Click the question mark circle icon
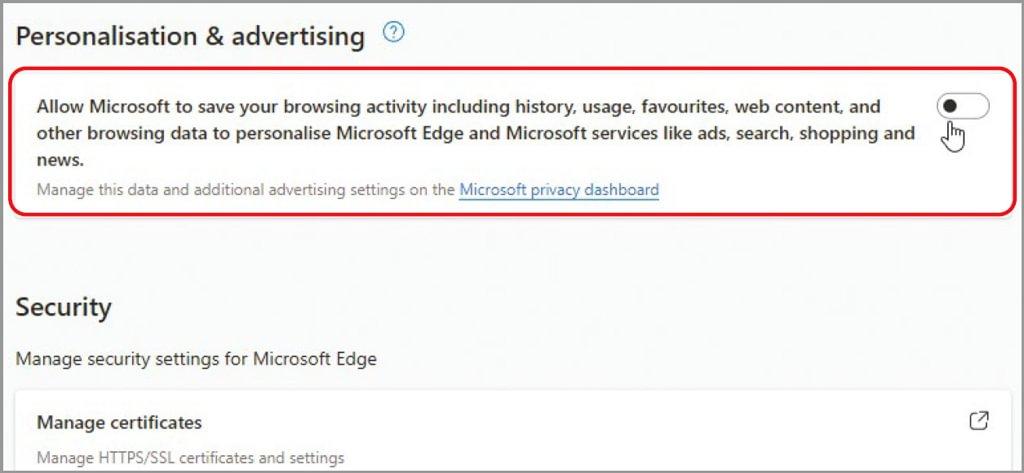Viewport: 1024px width, 473px height. (394, 32)
